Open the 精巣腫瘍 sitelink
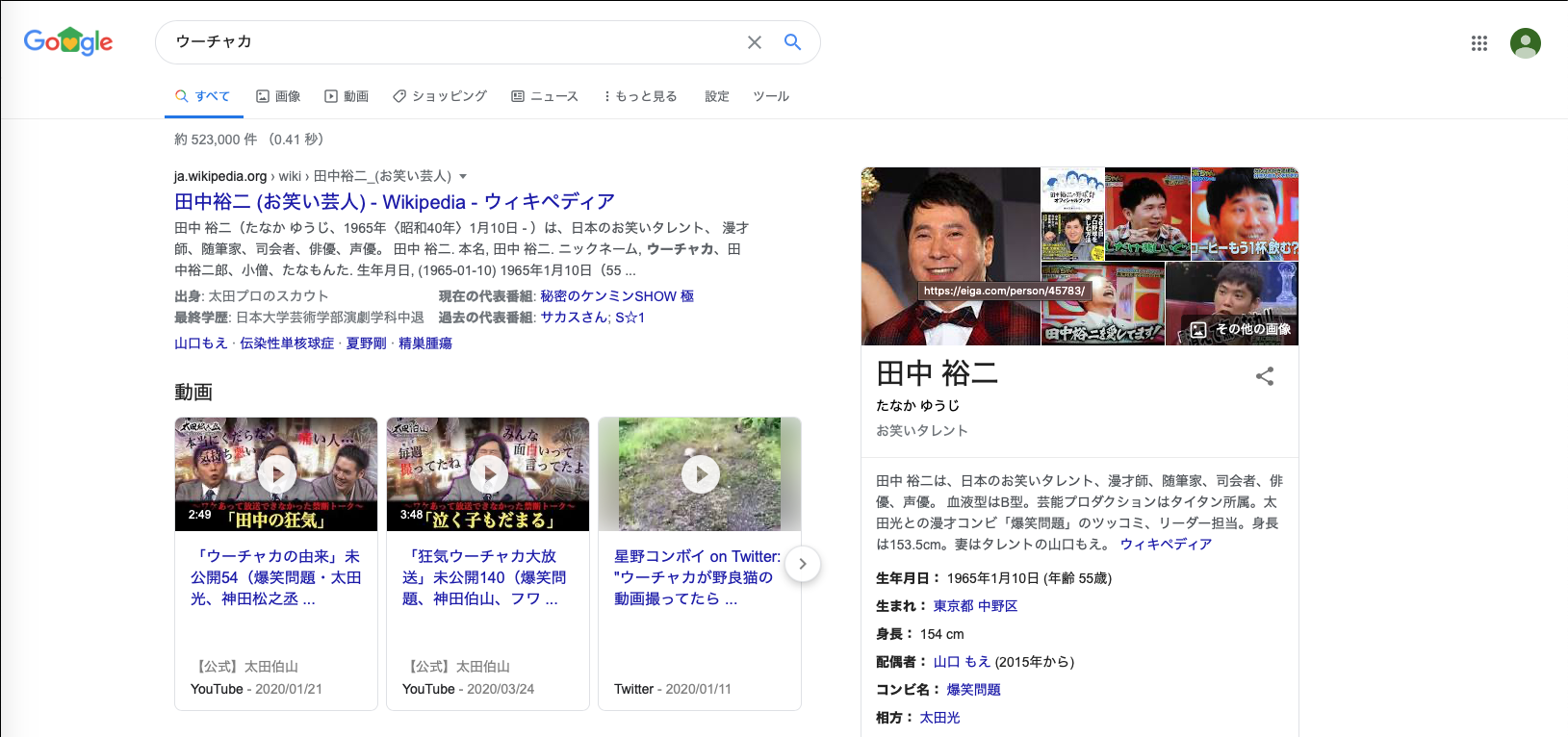The image size is (1568, 737). (425, 343)
